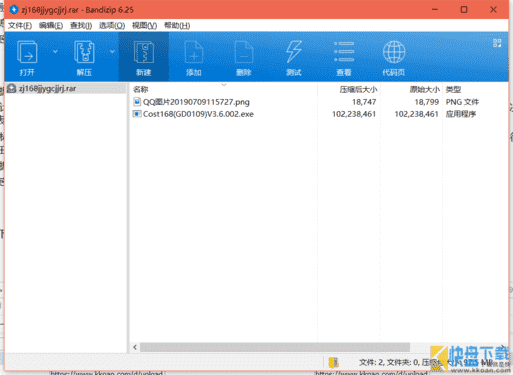Expand the dropdown arrow next to Open
This screenshot has width=513, height=375.
(x=55, y=51)
